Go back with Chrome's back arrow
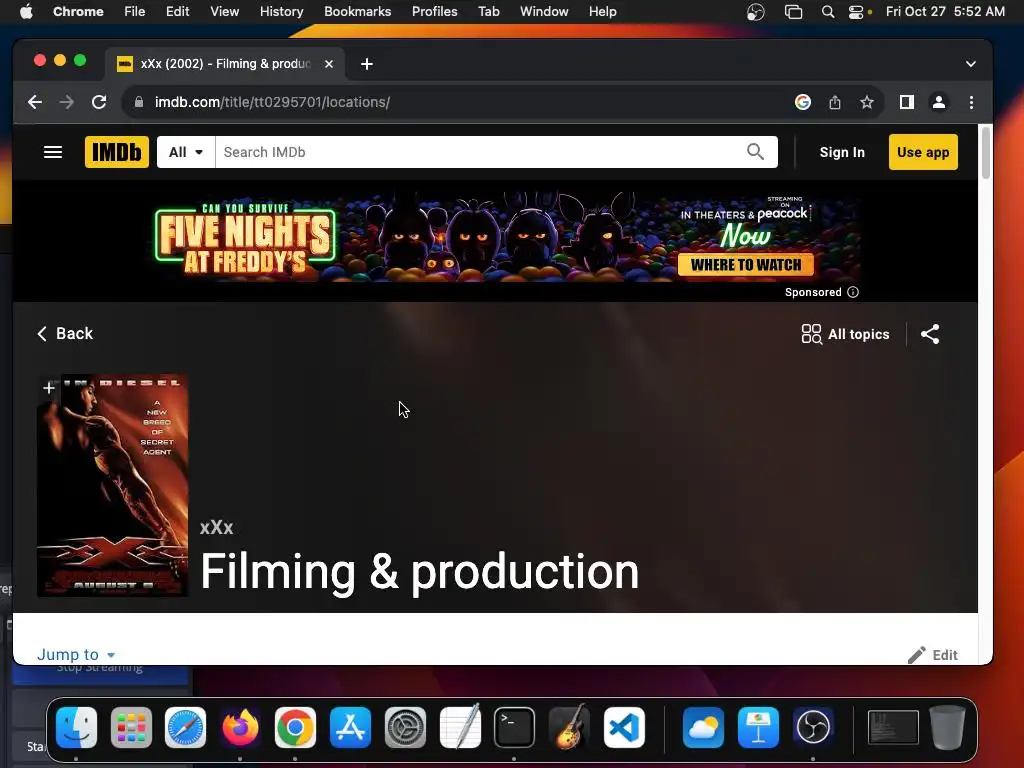The height and width of the screenshot is (768, 1024). [x=35, y=102]
